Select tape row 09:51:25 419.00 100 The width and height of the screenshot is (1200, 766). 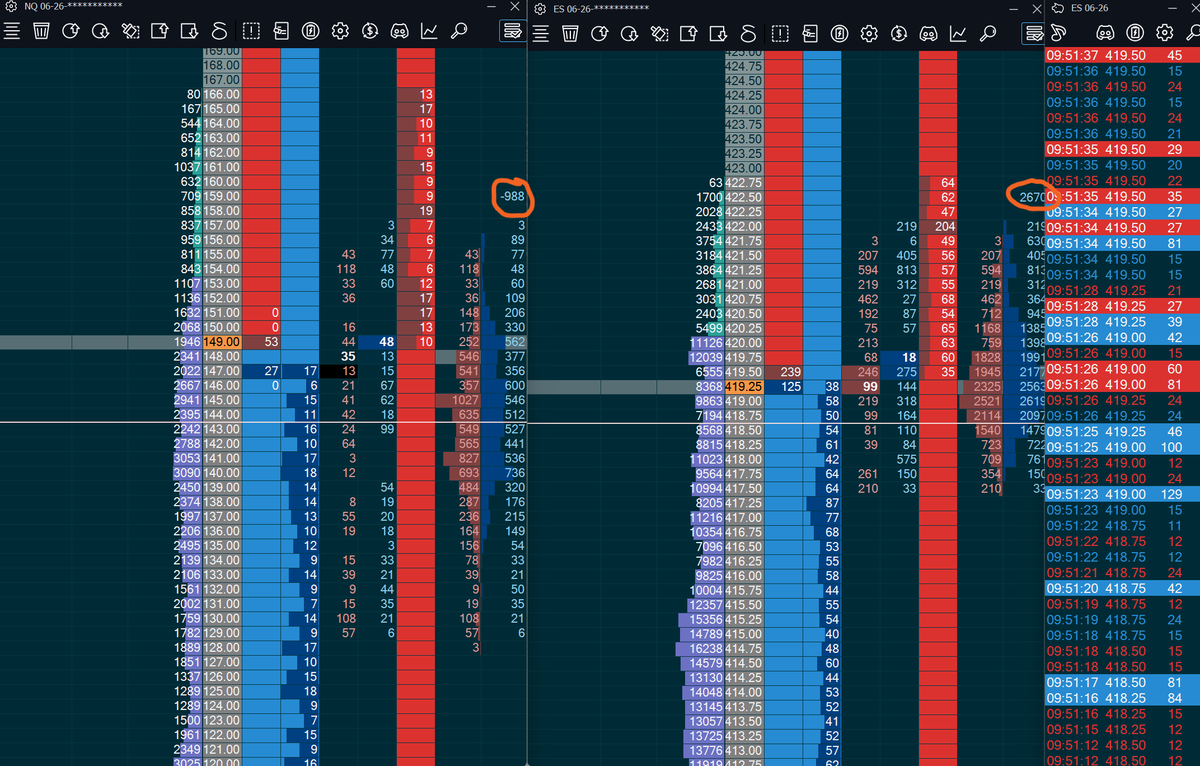tap(1121, 447)
